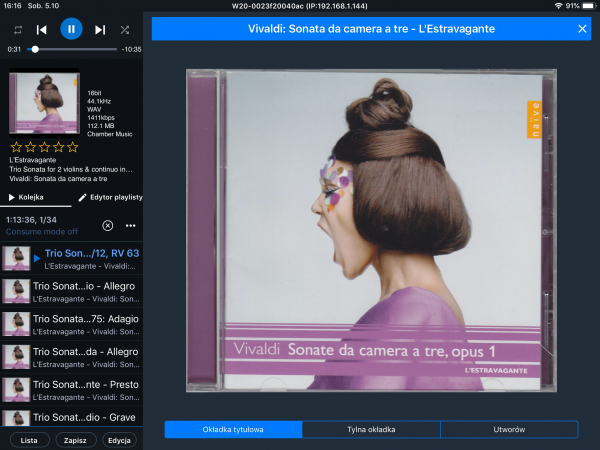Pause the current playback

click(71, 29)
